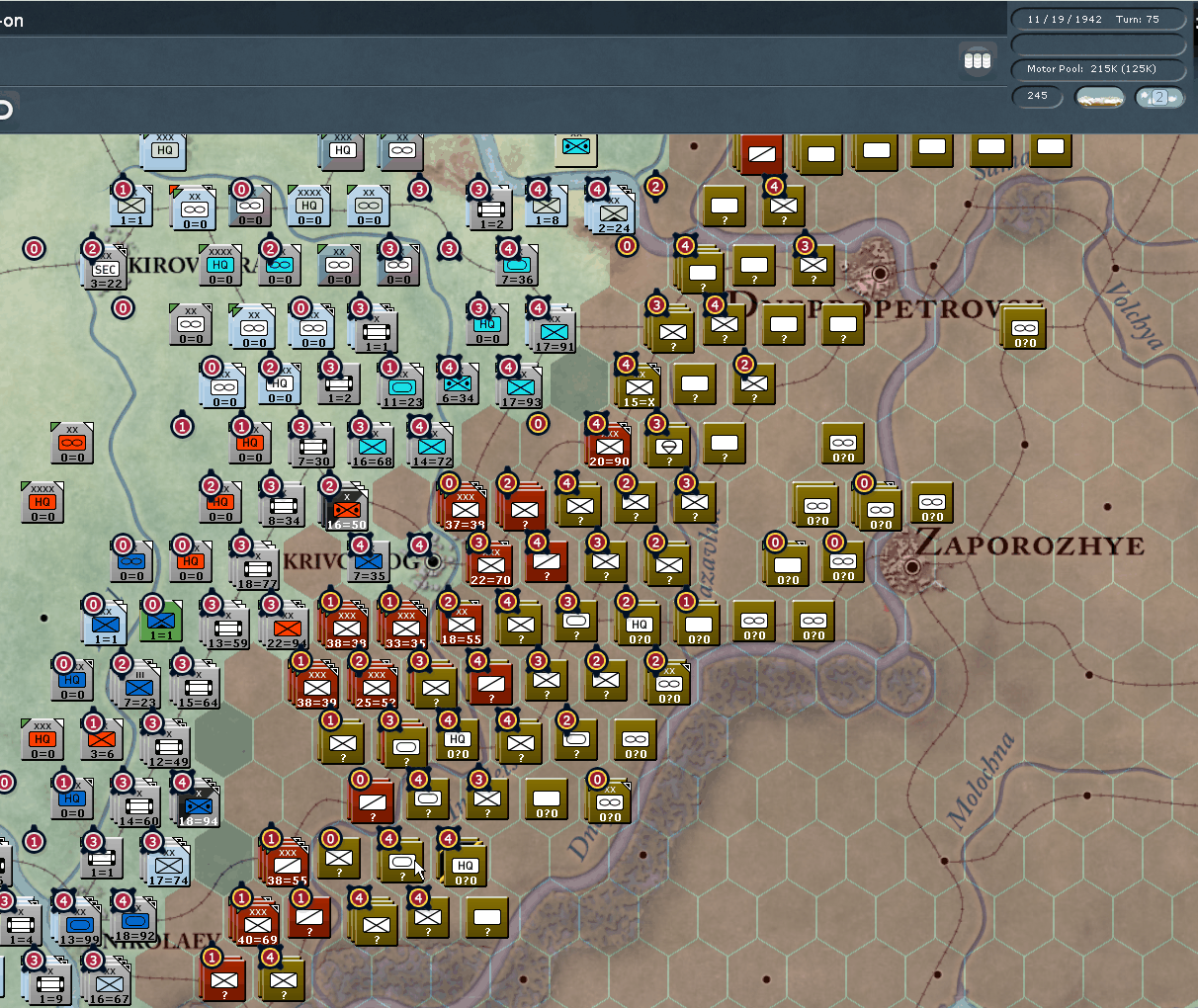Select the blue unit labeled 7=23
1198x1008 pixels.
pyautogui.click(x=139, y=687)
